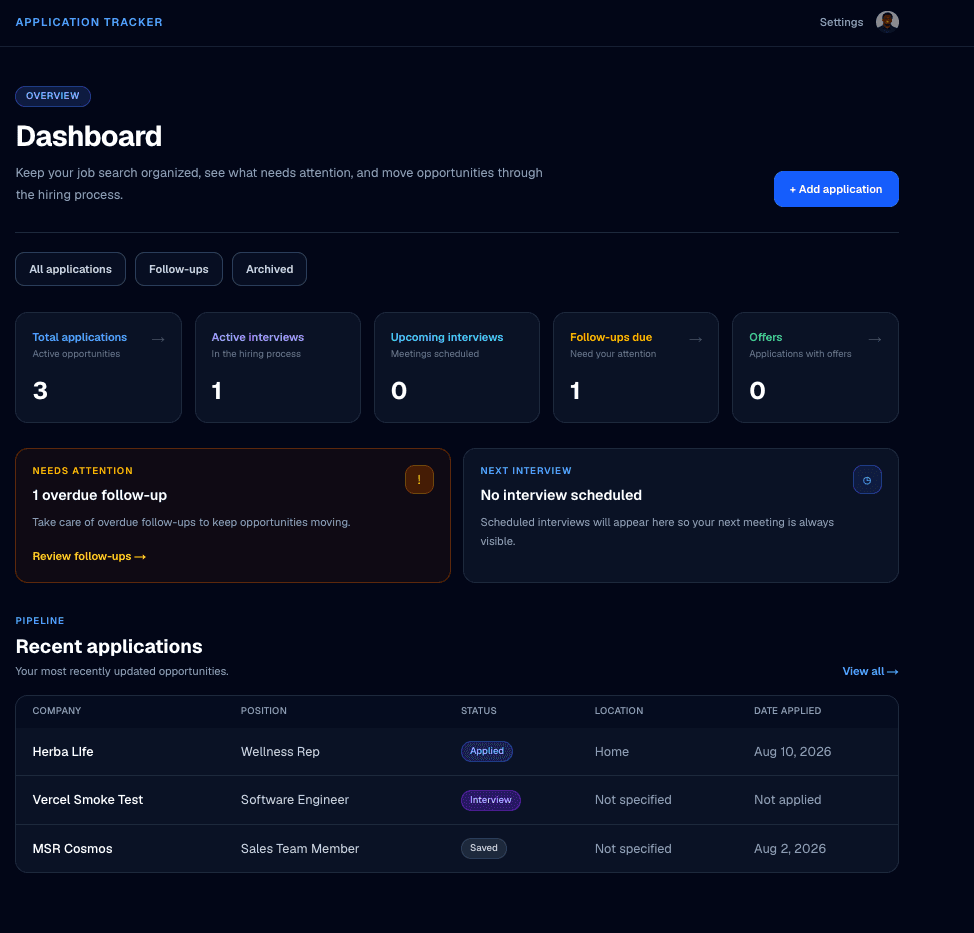Open the Follow-ups due card
This screenshot has width=974, height=933.
(635, 367)
